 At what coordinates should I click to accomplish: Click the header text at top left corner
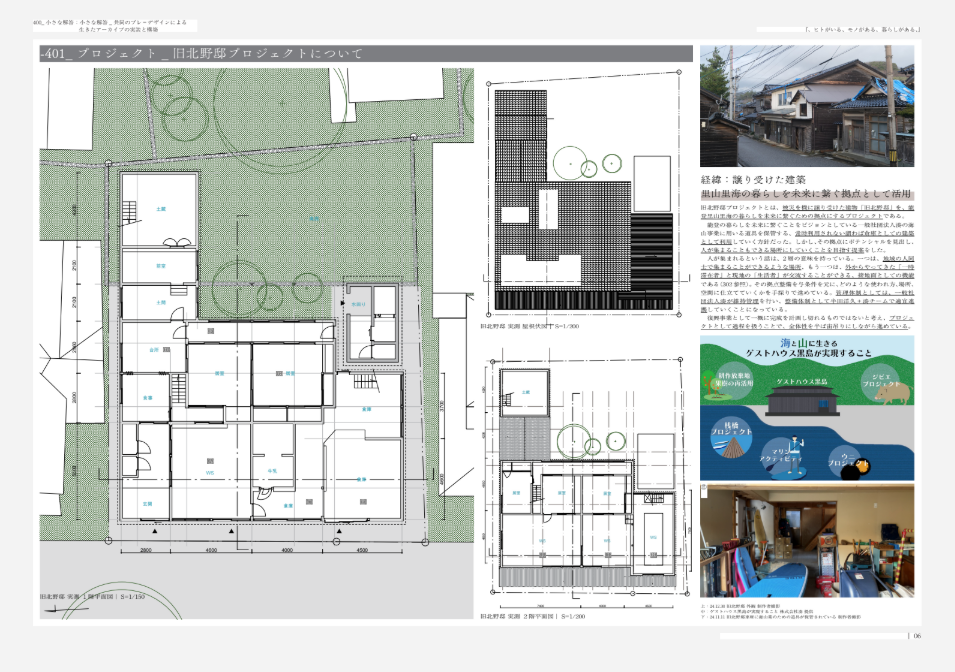[112, 25]
